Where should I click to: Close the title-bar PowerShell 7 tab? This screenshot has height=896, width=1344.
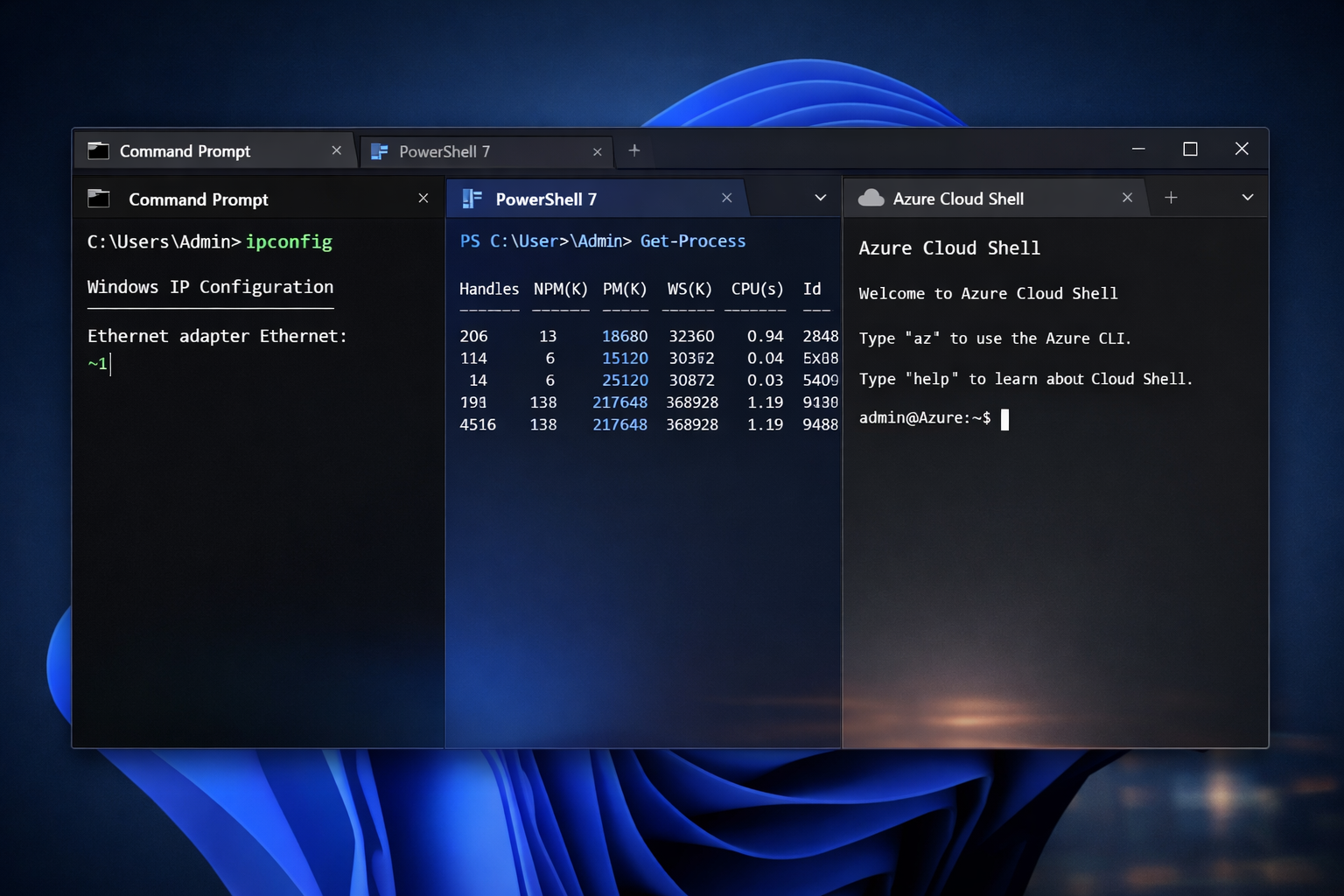pyautogui.click(x=597, y=151)
